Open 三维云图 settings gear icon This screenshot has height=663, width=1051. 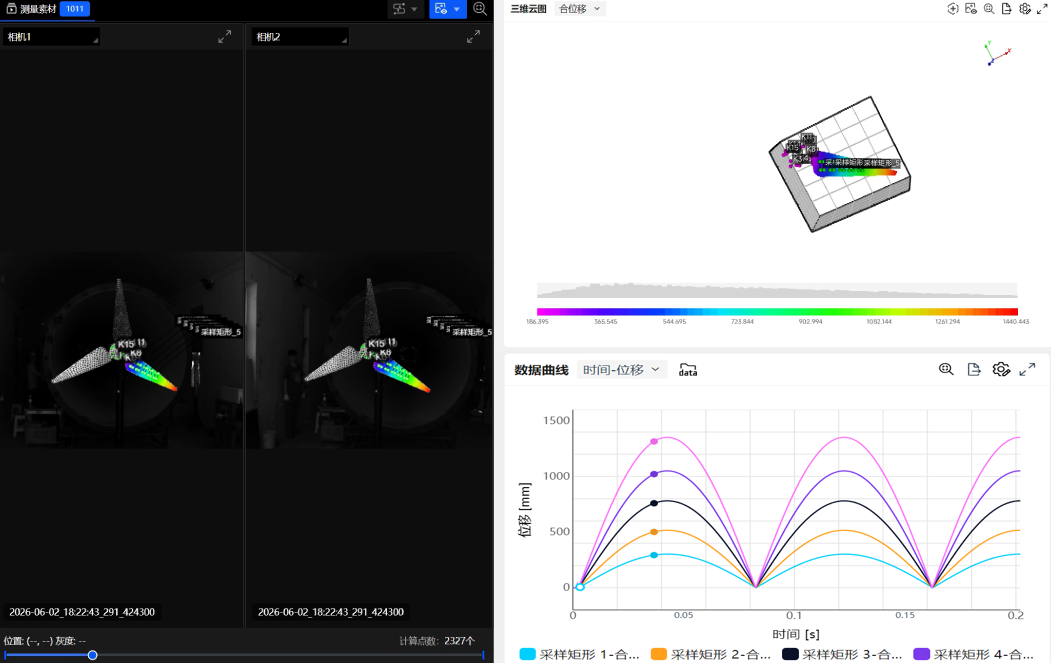(x=1025, y=9)
